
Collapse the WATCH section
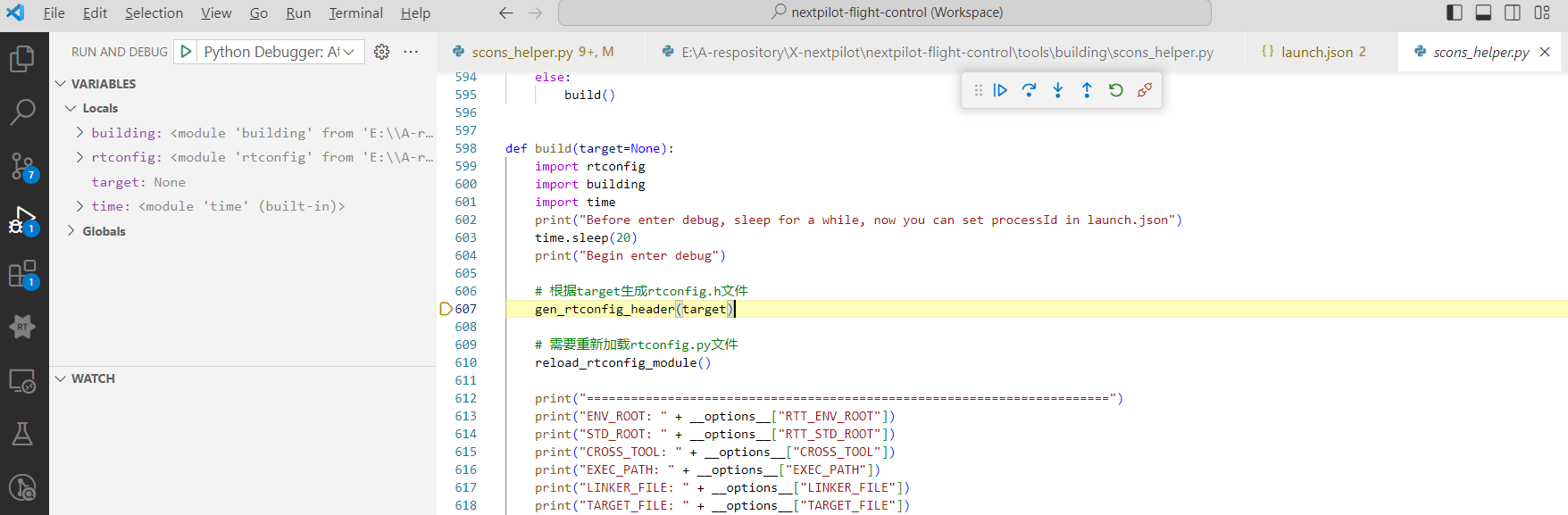tap(61, 378)
